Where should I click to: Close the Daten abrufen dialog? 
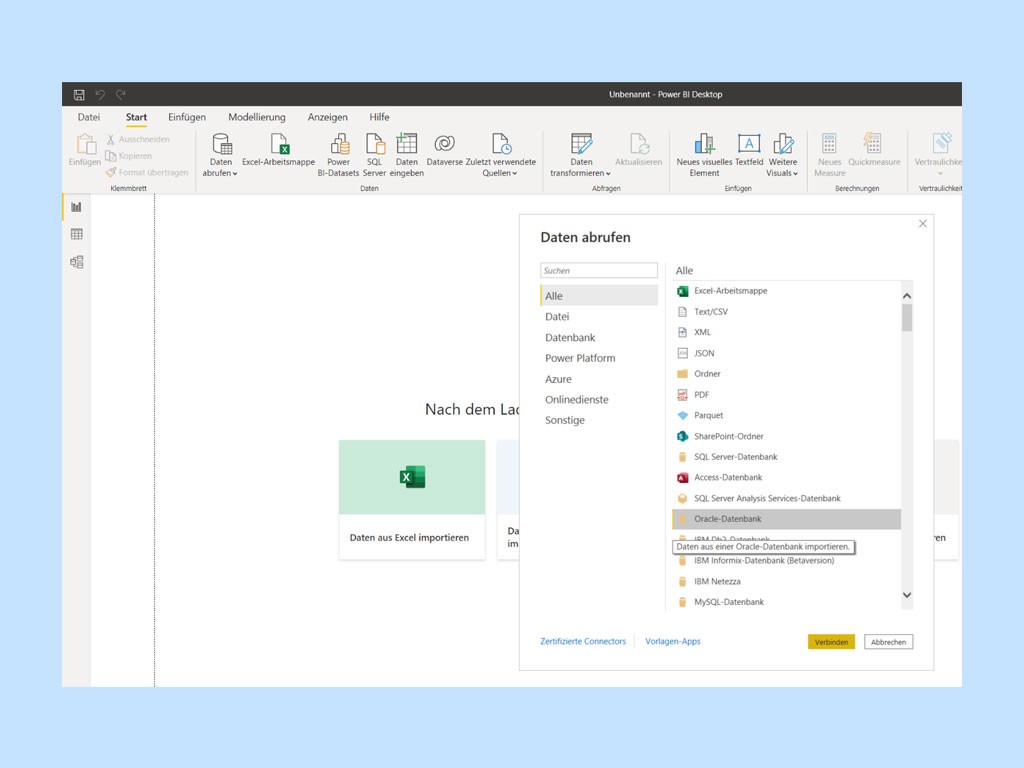(923, 223)
